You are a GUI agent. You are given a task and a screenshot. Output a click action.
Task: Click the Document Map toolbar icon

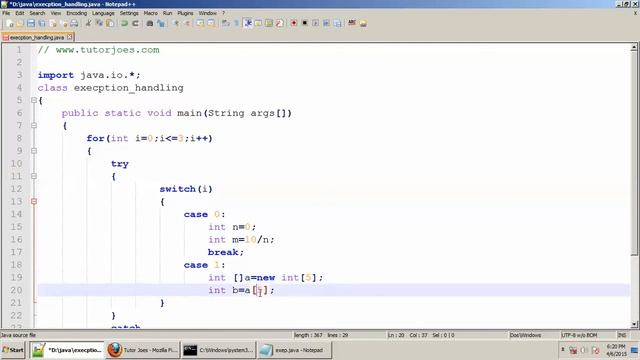coord(269,23)
